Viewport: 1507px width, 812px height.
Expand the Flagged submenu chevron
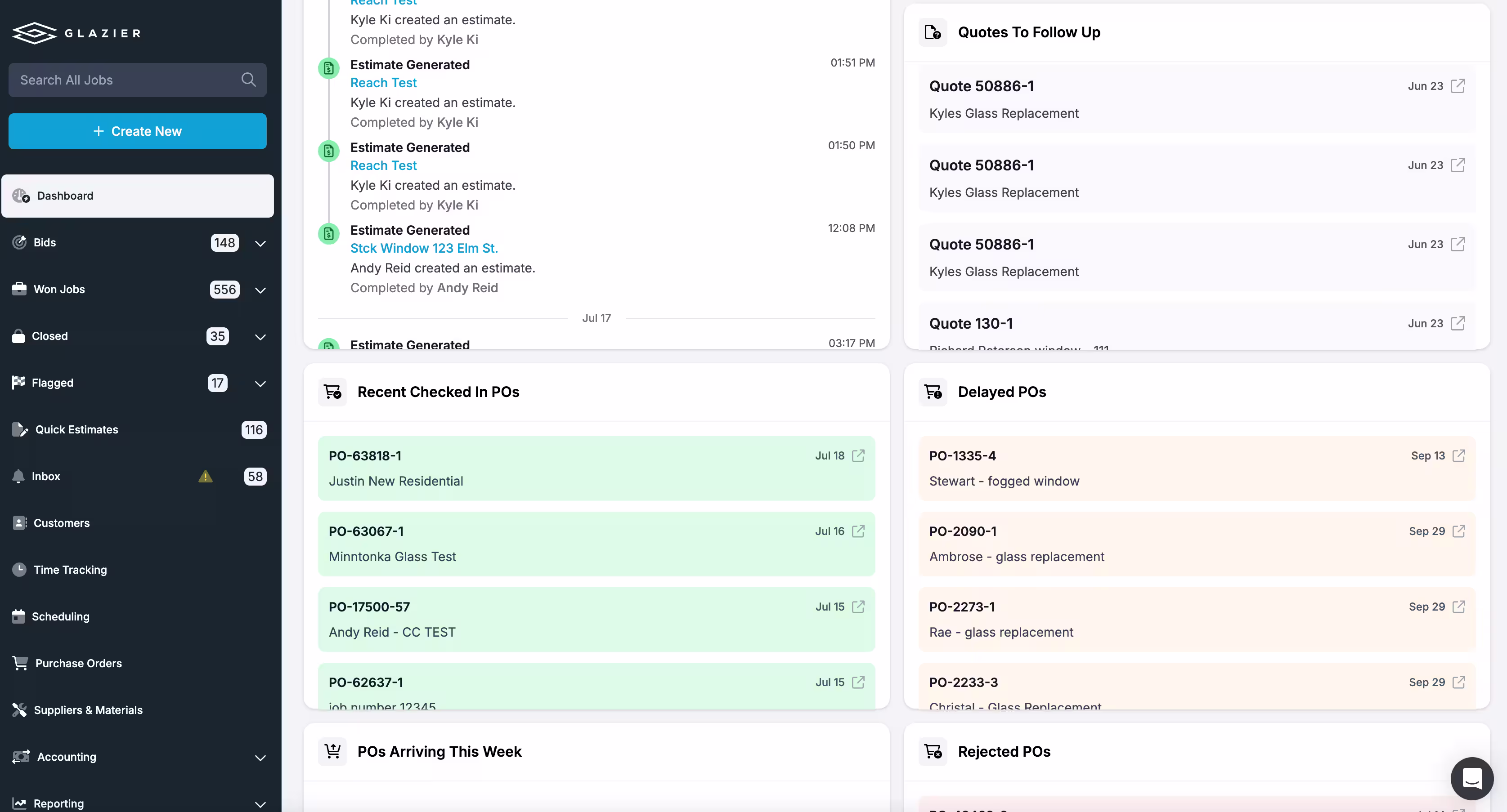[260, 384]
